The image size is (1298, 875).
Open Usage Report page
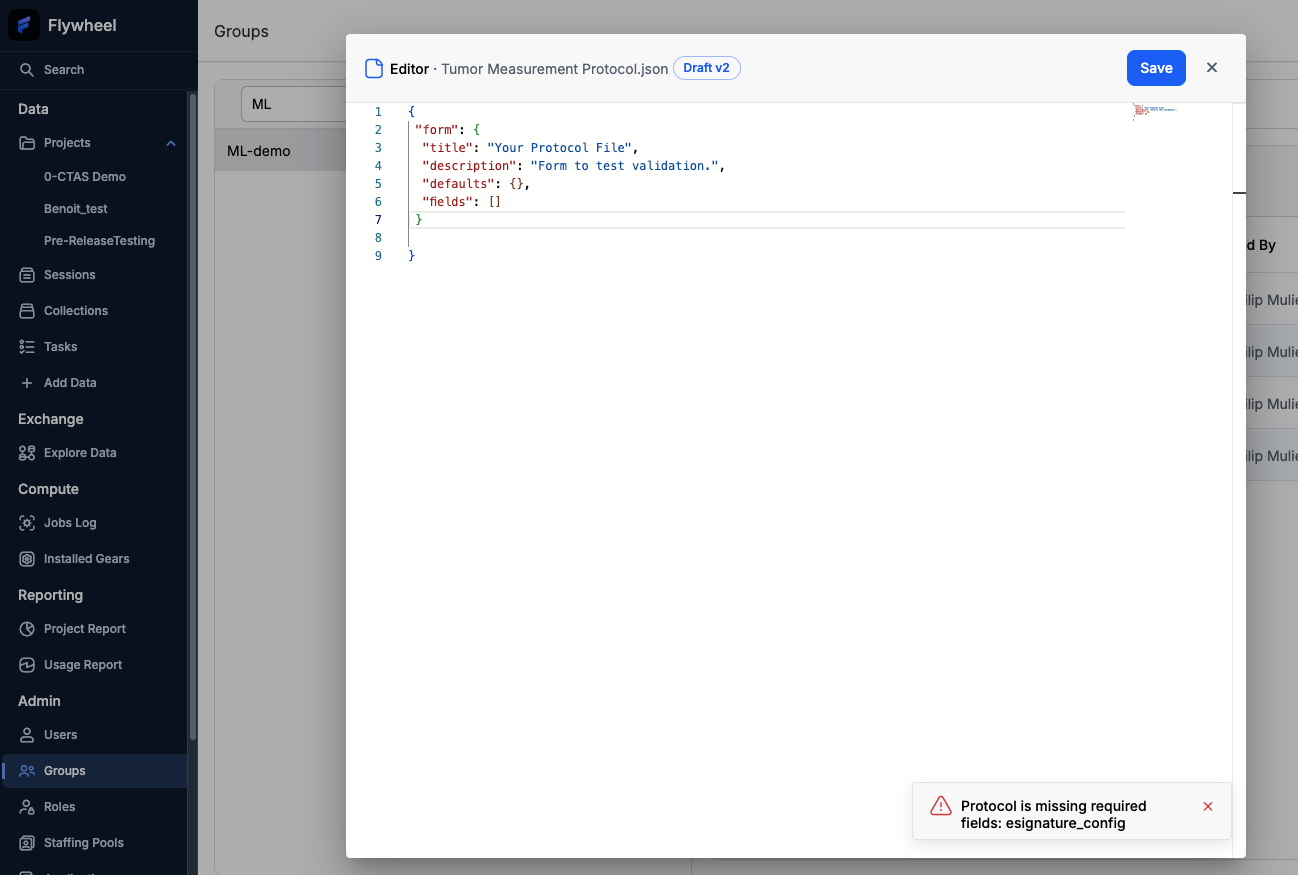coord(83,665)
